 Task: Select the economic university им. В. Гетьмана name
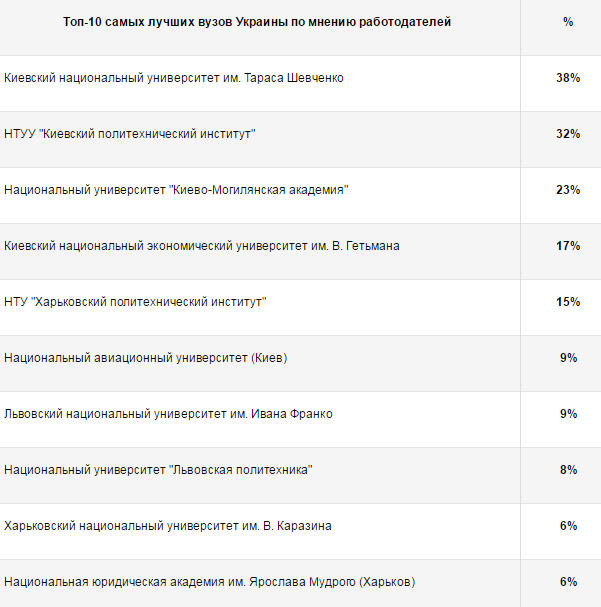point(202,246)
